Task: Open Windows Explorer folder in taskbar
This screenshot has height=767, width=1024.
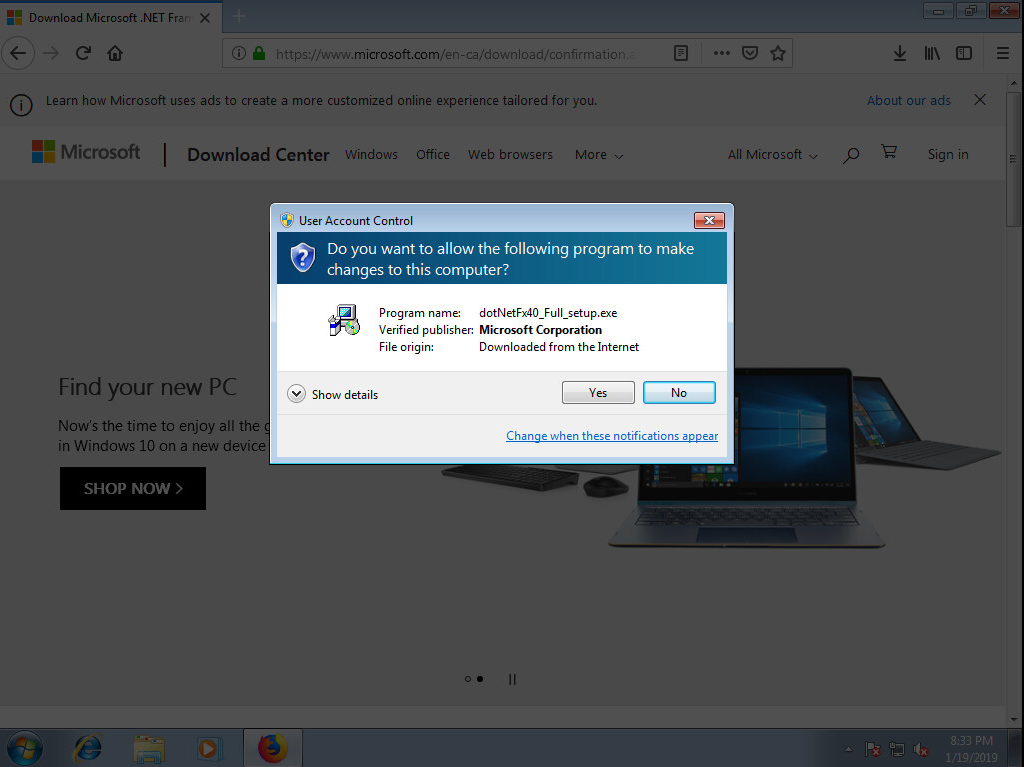Action: (149, 749)
